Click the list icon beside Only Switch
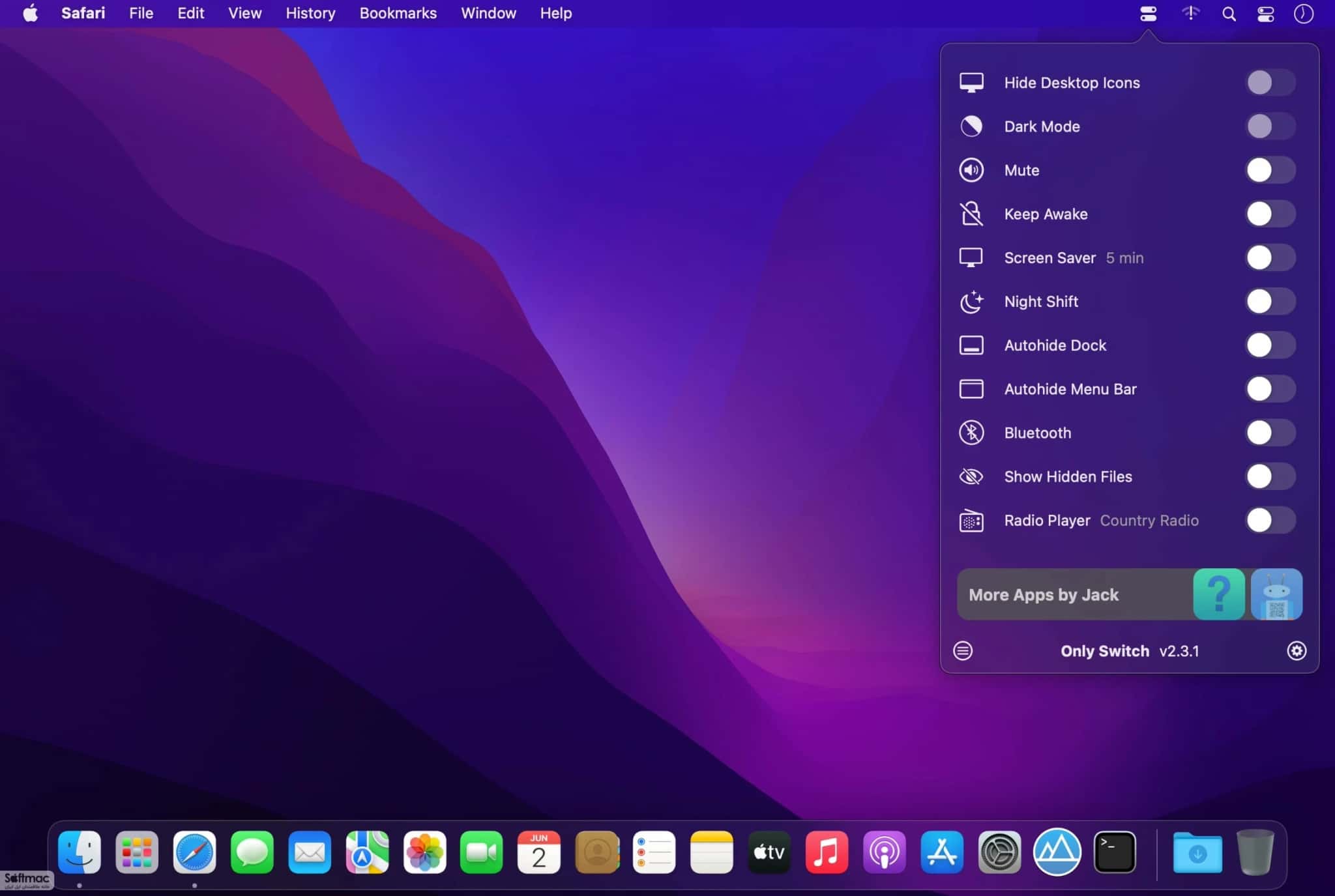Image resolution: width=1335 pixels, height=896 pixels. pyautogui.click(x=963, y=650)
